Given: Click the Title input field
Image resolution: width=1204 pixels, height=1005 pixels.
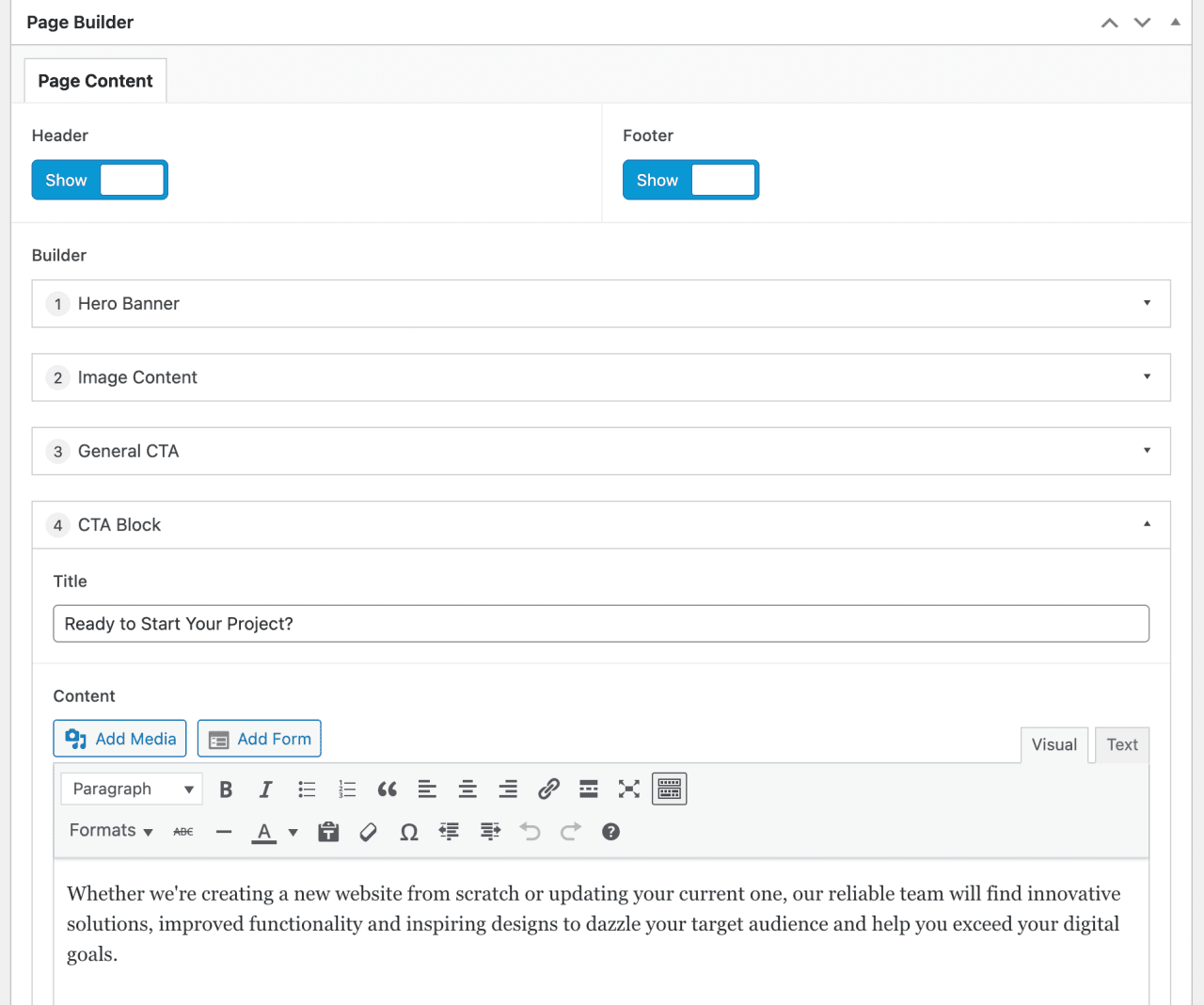Looking at the screenshot, I should pyautogui.click(x=600, y=624).
